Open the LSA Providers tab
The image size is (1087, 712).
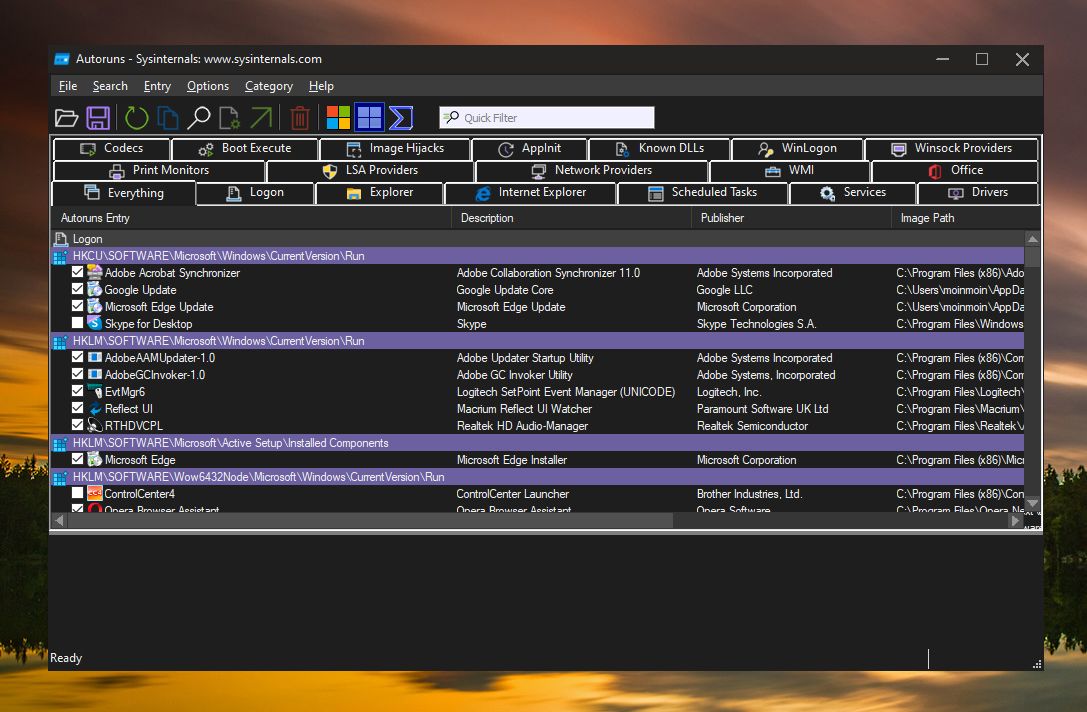pyautogui.click(x=371, y=171)
